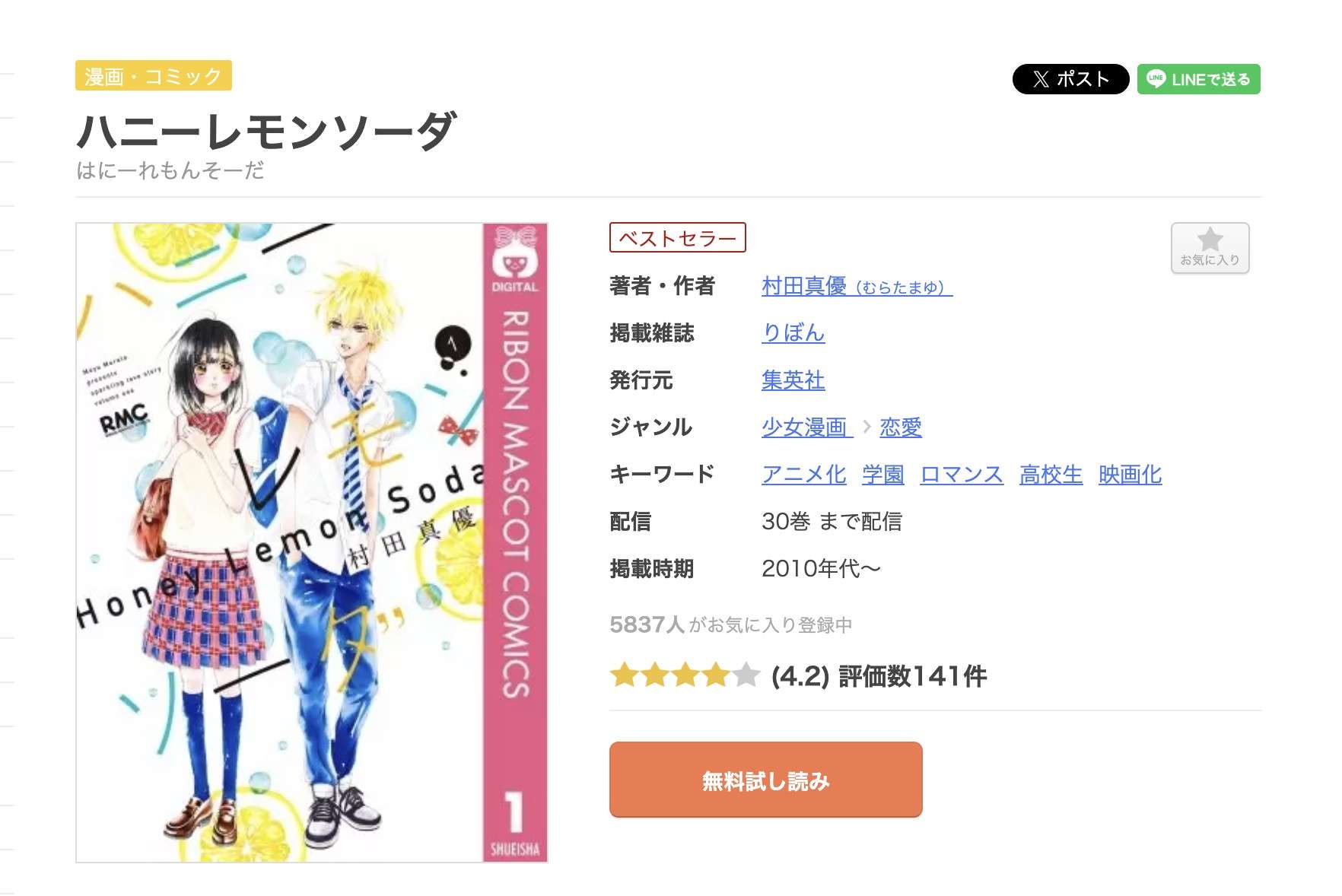Open keyword 高校生 link
1342x896 pixels.
pos(1051,475)
